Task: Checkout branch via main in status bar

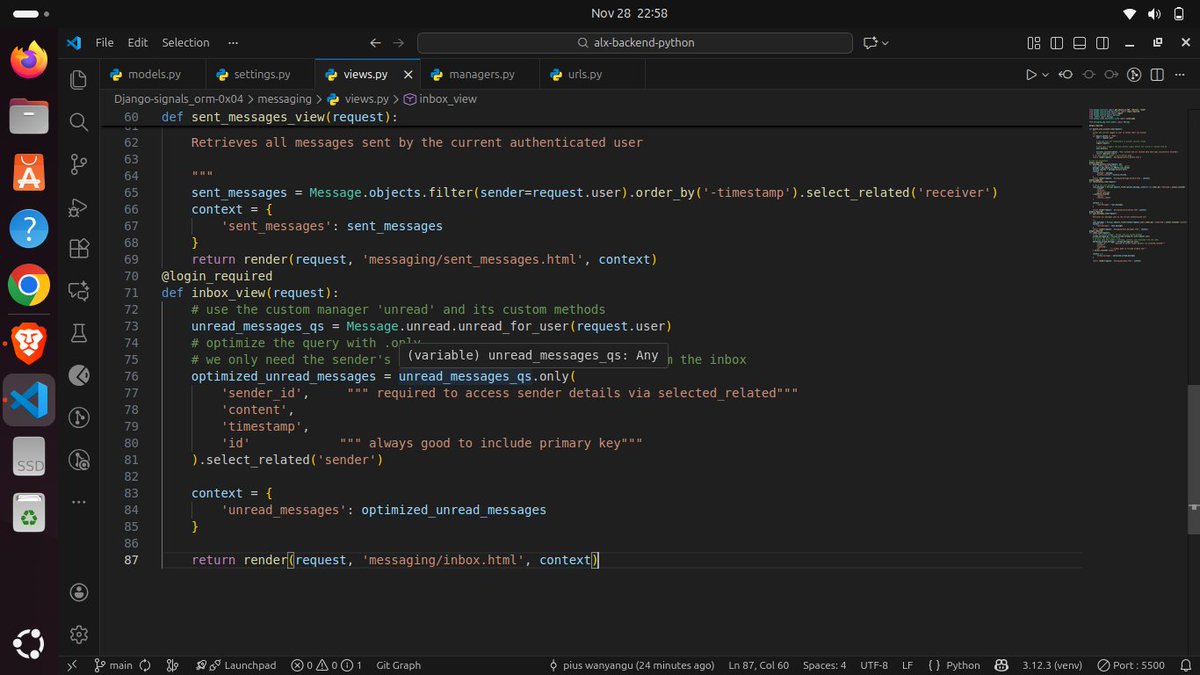Action: point(113,665)
